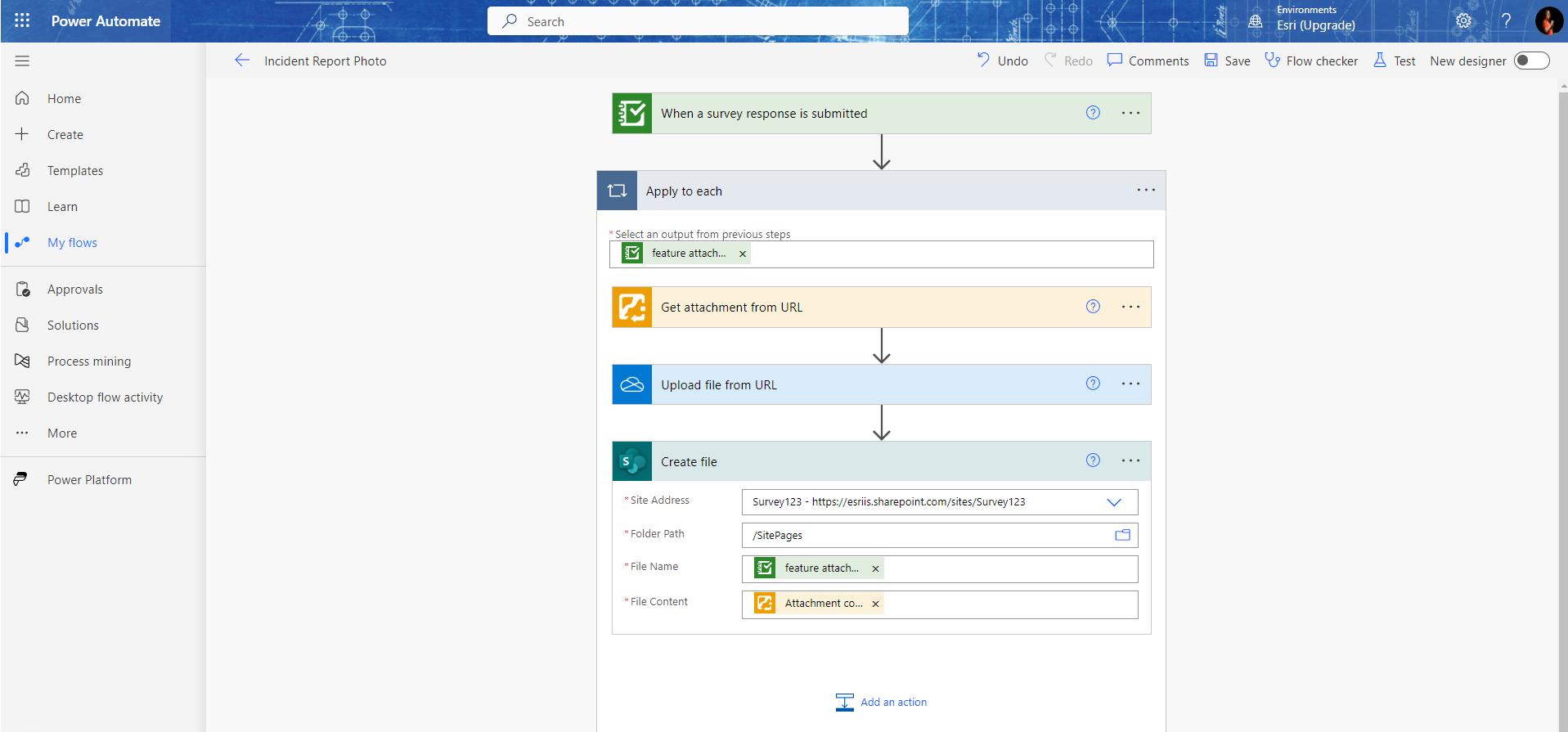
Task: Open the folder picker for Folder Path
Action: [x=1122, y=535]
